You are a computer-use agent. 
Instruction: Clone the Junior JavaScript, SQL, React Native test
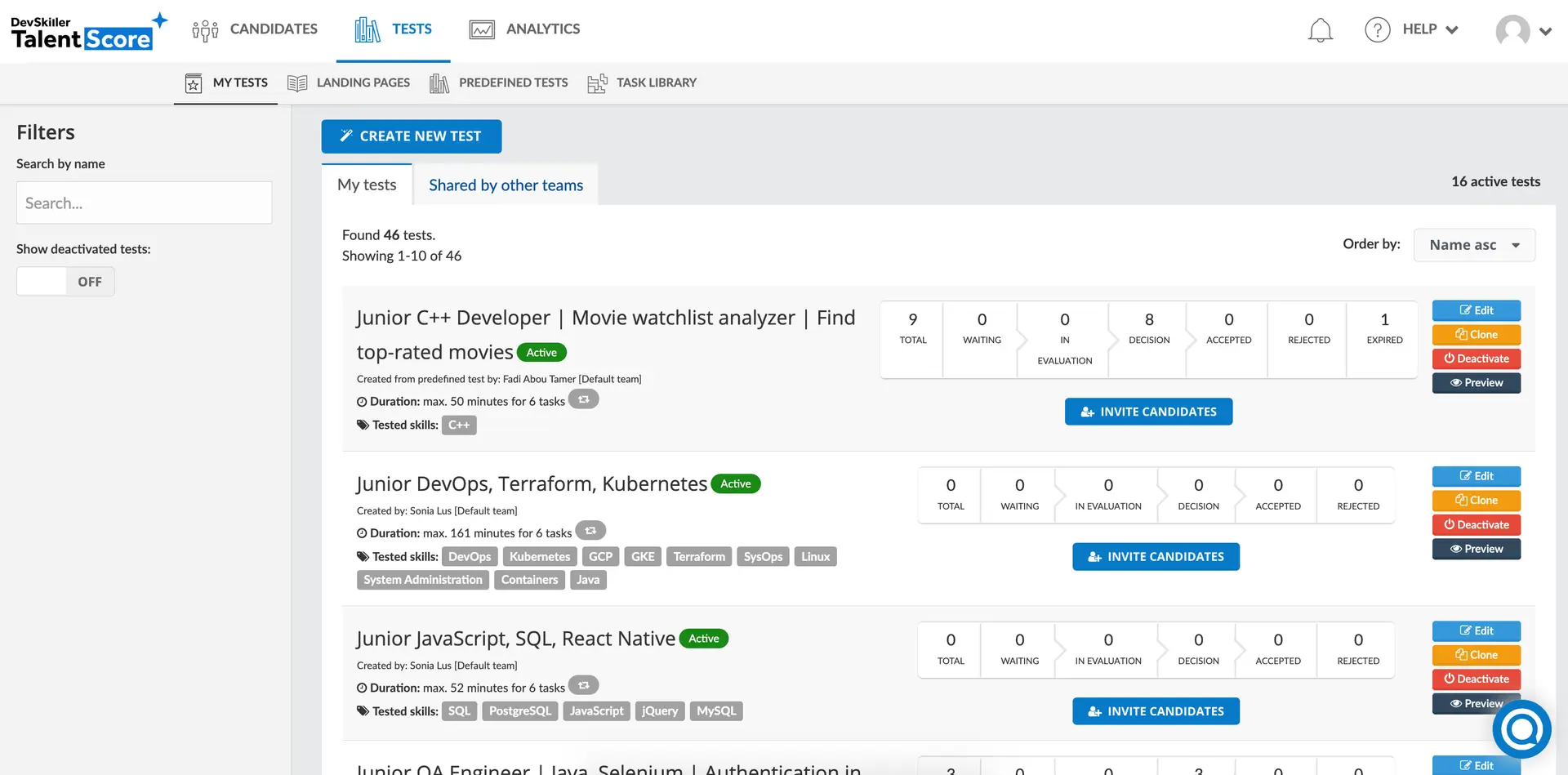[x=1476, y=655]
